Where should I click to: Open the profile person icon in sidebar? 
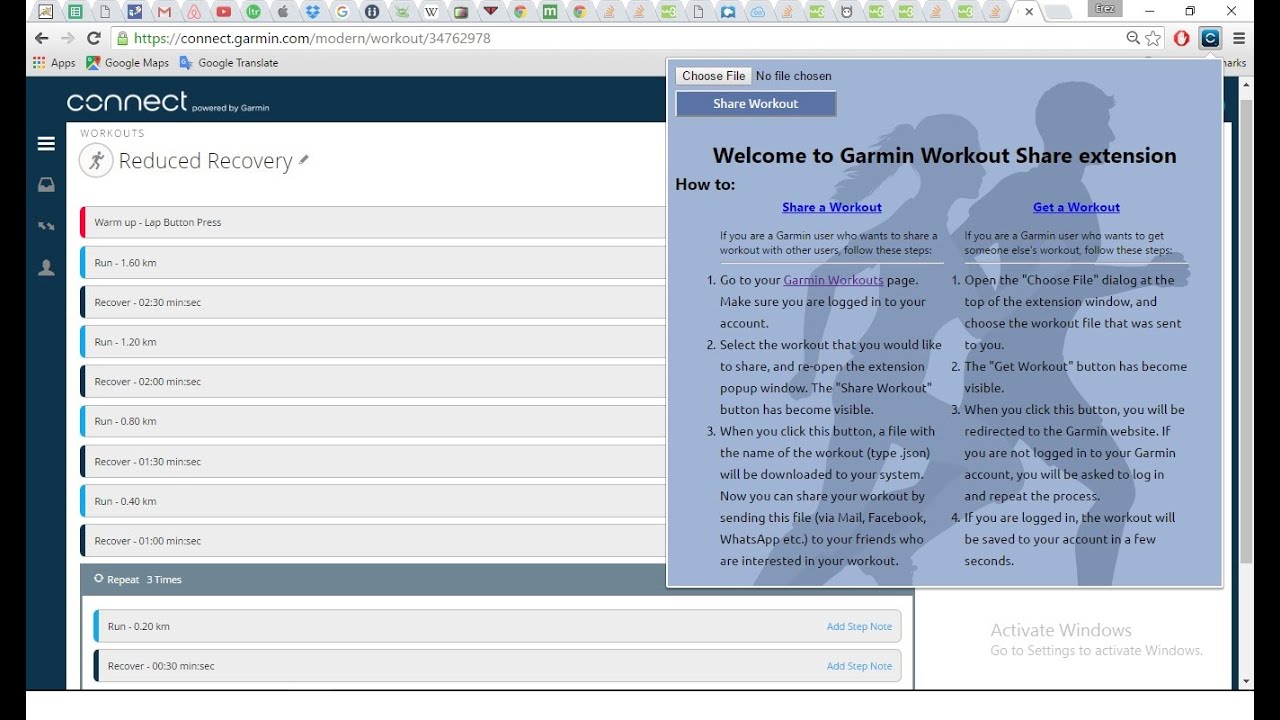[x=46, y=268]
